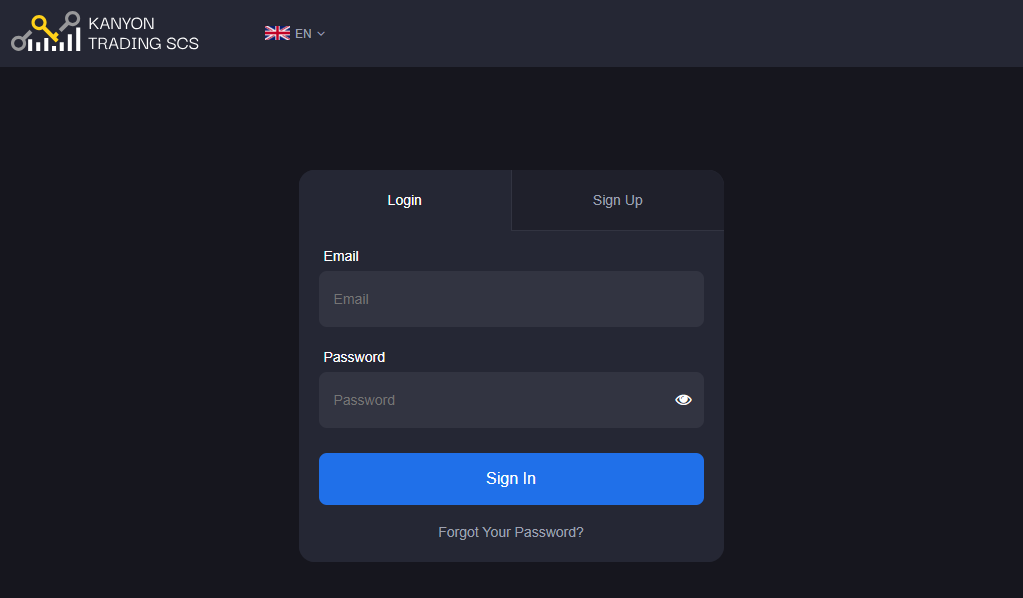Click the yellow key in the logo
The width and height of the screenshot is (1023, 598).
point(44,27)
